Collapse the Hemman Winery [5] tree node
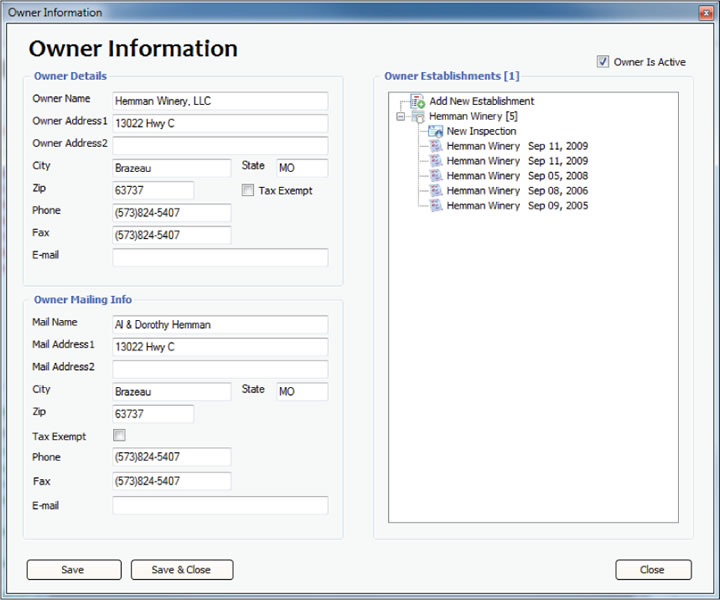 point(401,117)
